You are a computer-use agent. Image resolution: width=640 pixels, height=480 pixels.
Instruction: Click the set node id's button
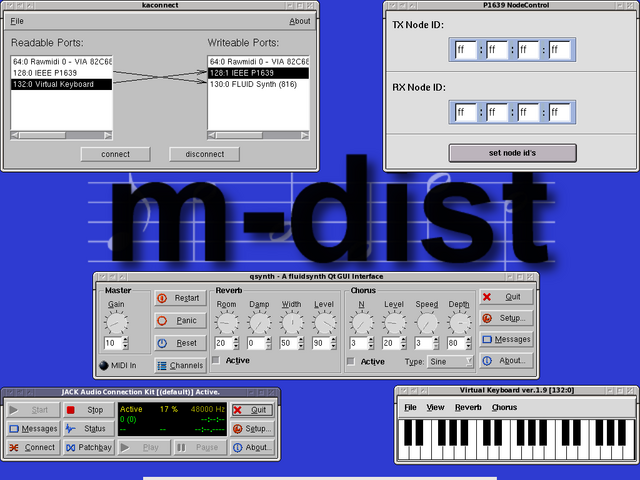512,153
